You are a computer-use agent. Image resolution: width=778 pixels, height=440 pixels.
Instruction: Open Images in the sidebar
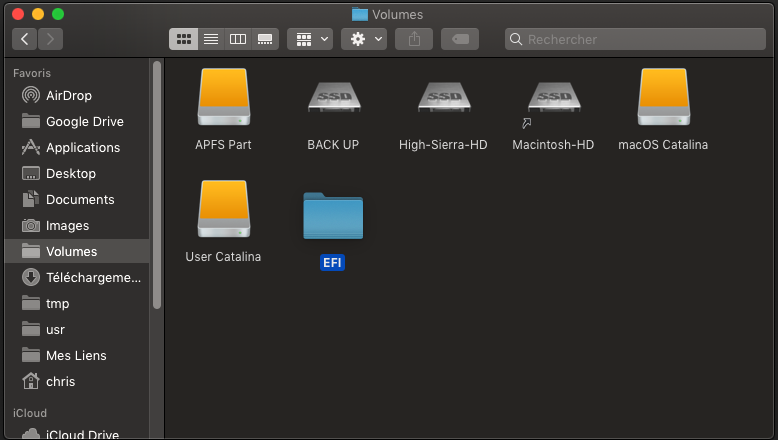[x=77, y=226]
